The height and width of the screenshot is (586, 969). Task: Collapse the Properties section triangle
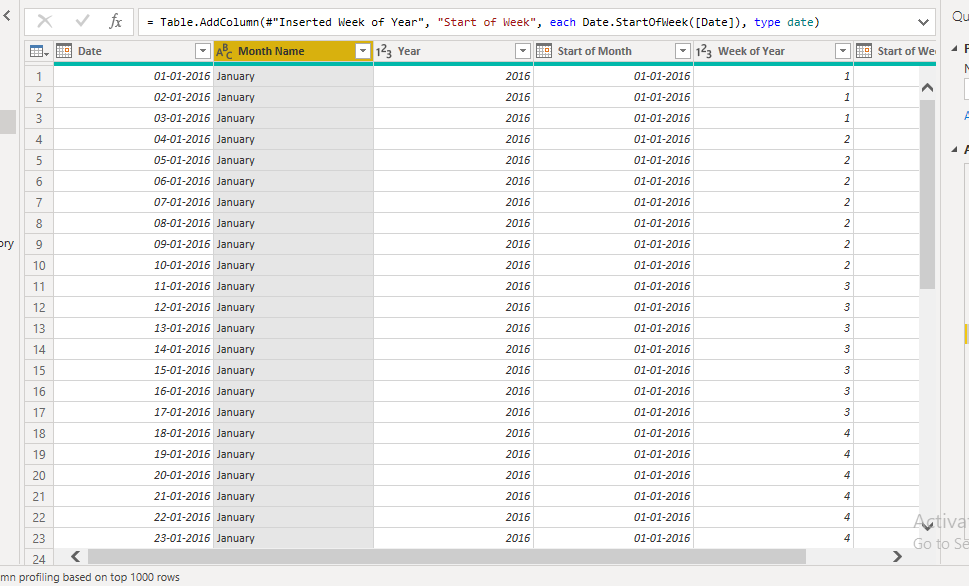click(x=954, y=48)
